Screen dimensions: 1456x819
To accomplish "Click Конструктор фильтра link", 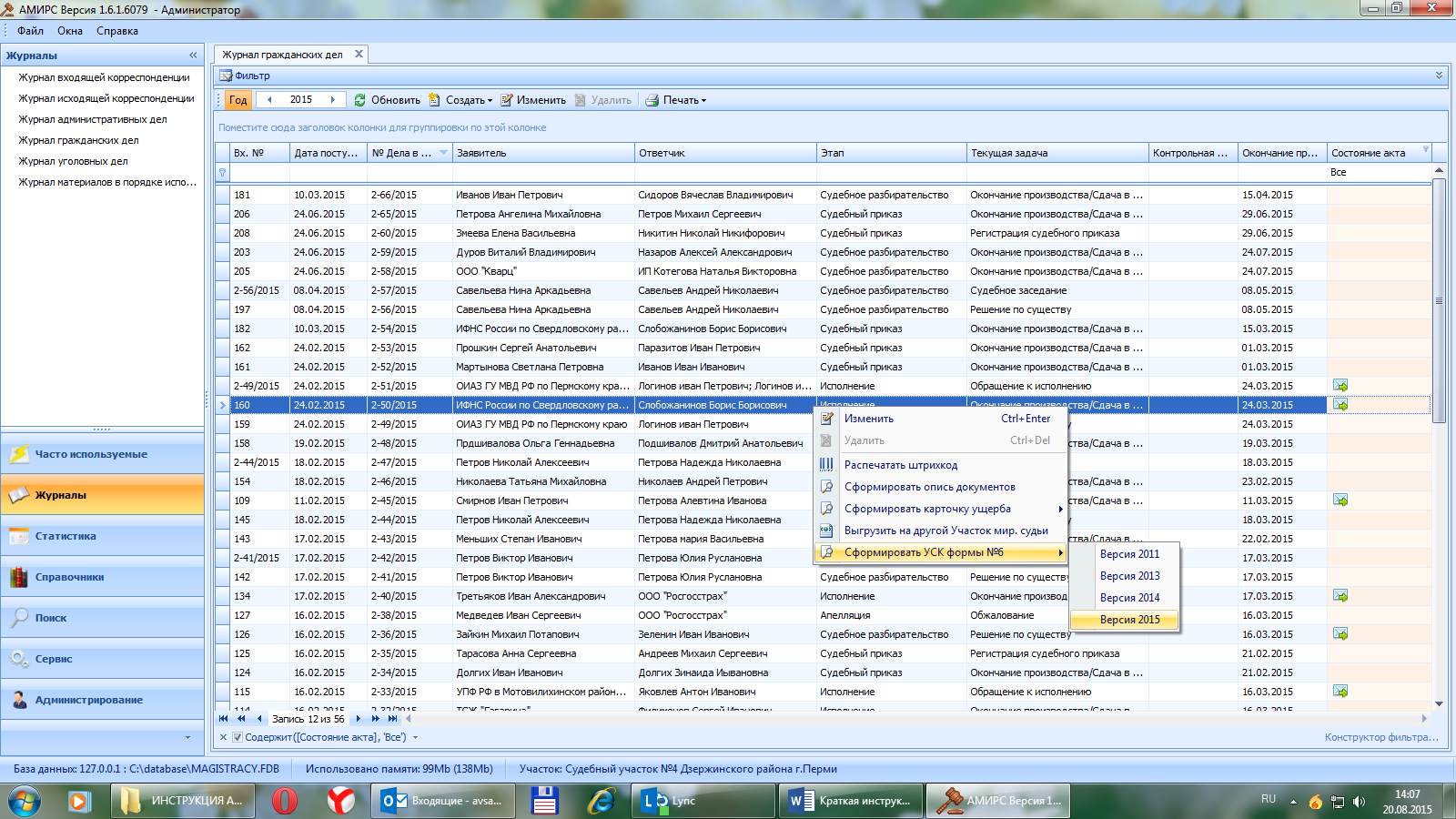I will click(x=1381, y=737).
